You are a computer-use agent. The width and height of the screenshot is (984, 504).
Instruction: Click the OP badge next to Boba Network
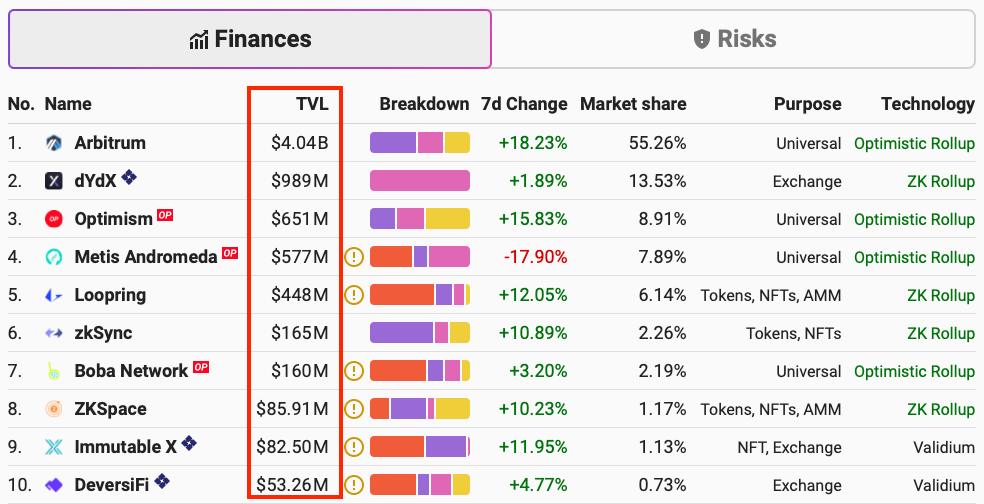[x=201, y=367]
